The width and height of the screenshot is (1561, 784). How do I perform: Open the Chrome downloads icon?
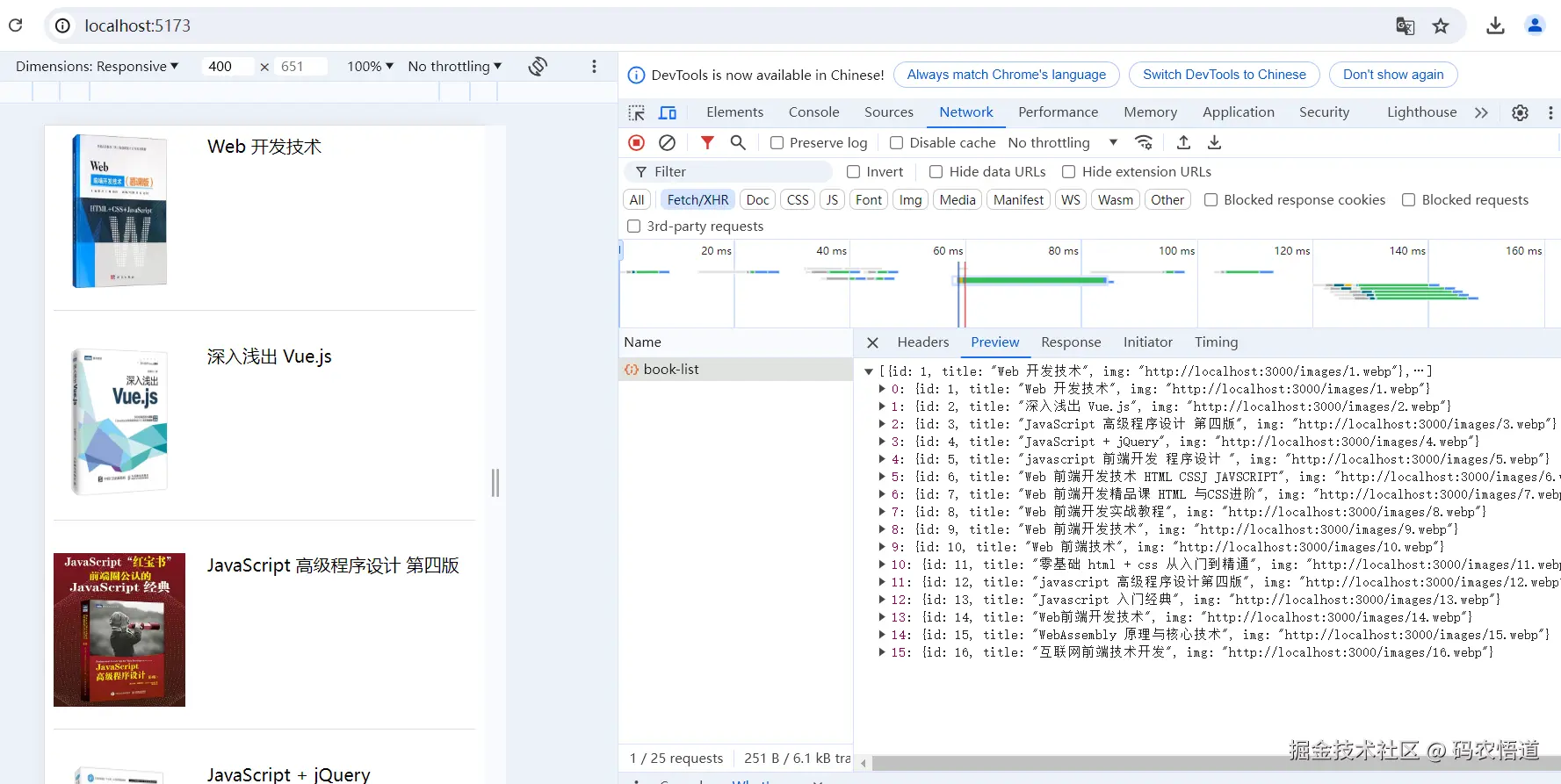(x=1495, y=25)
